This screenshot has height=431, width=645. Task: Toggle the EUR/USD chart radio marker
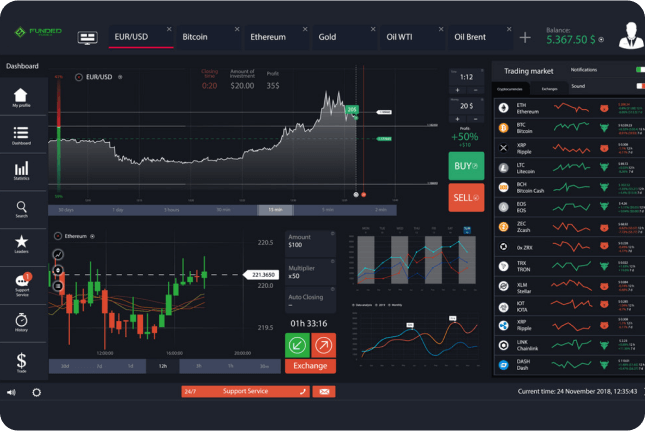[79, 77]
